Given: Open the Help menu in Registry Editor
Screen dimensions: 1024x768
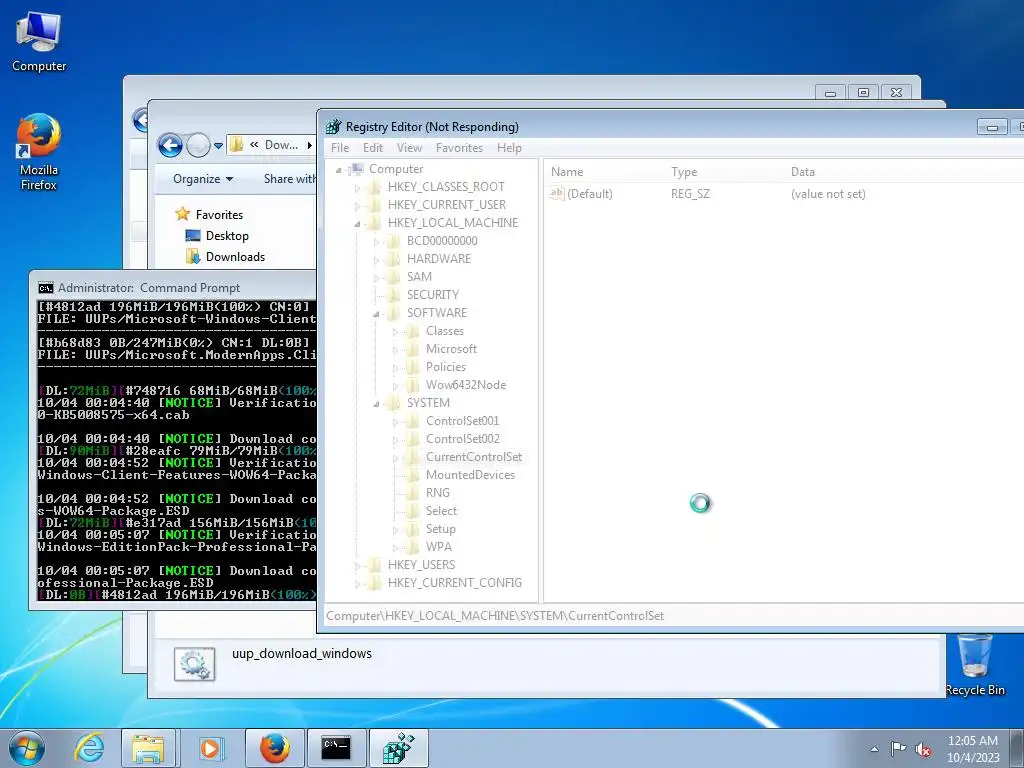Looking at the screenshot, I should pyautogui.click(x=509, y=148).
